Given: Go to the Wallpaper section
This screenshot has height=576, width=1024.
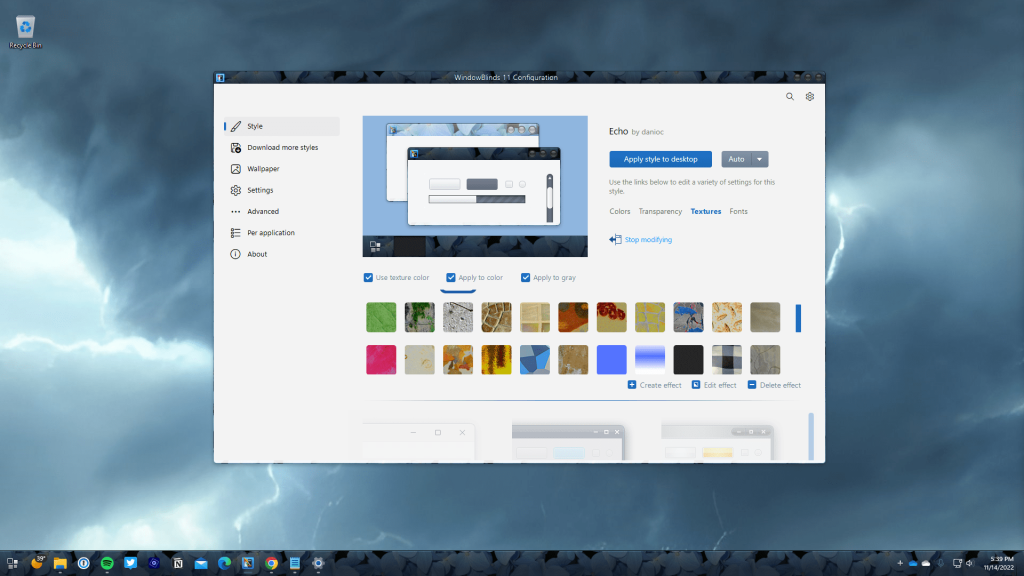Looking at the screenshot, I should tap(263, 169).
